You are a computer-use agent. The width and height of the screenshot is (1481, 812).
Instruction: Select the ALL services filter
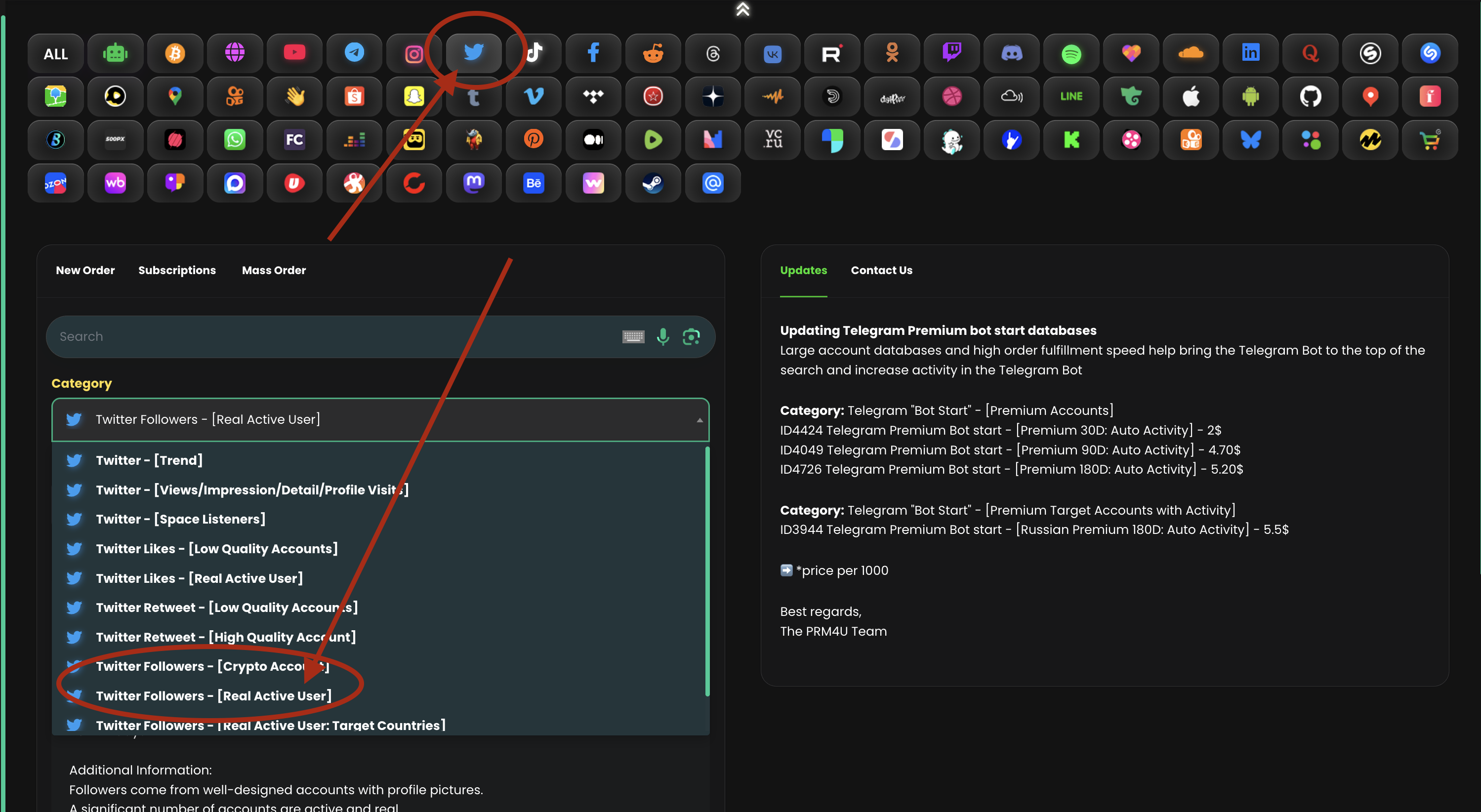pyautogui.click(x=56, y=53)
